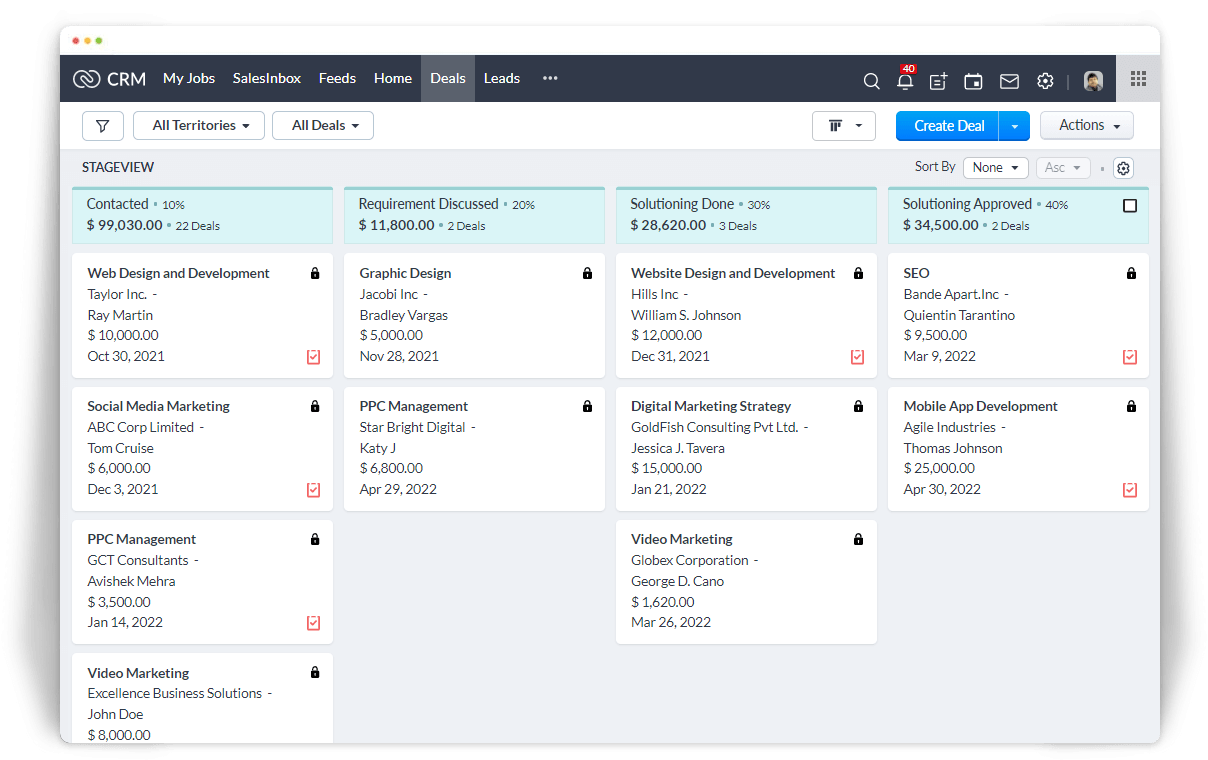Switch to the Leads tab

click(x=501, y=78)
